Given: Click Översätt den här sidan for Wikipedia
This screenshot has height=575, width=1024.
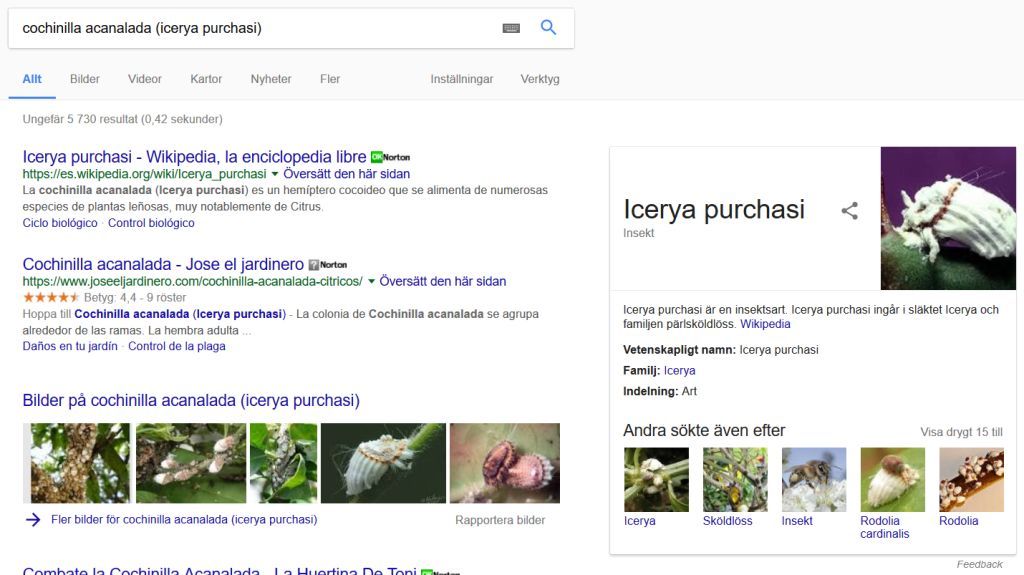Looking at the screenshot, I should click(347, 174).
